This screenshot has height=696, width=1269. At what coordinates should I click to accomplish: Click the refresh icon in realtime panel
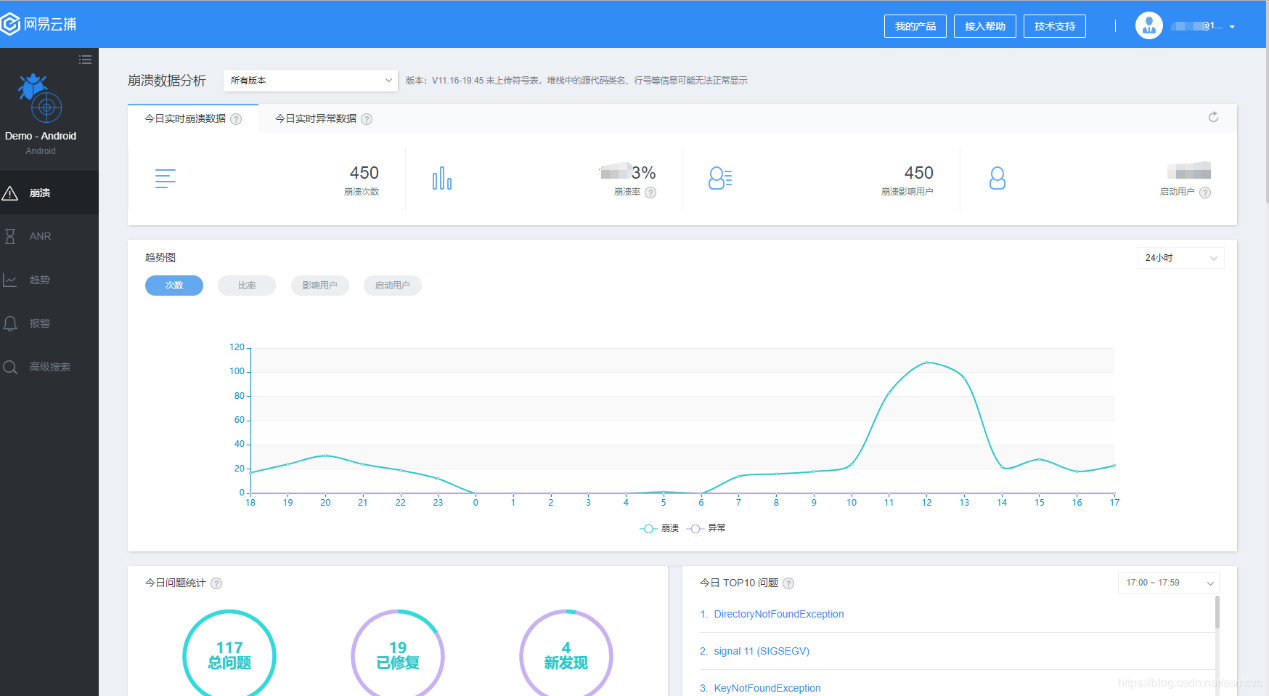pos(1213,118)
